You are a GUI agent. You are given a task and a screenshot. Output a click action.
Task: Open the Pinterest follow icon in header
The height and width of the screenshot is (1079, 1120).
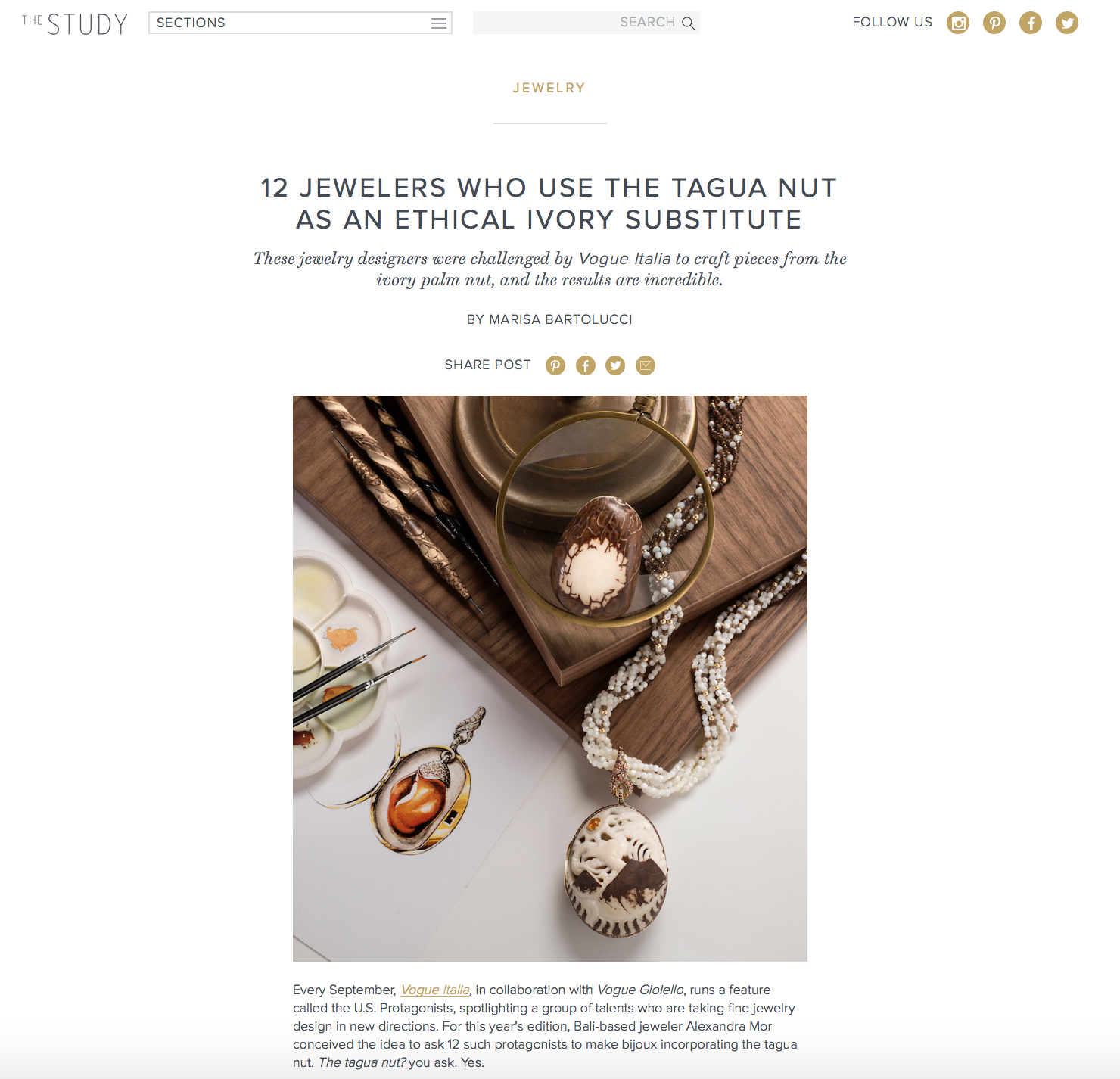coord(994,23)
